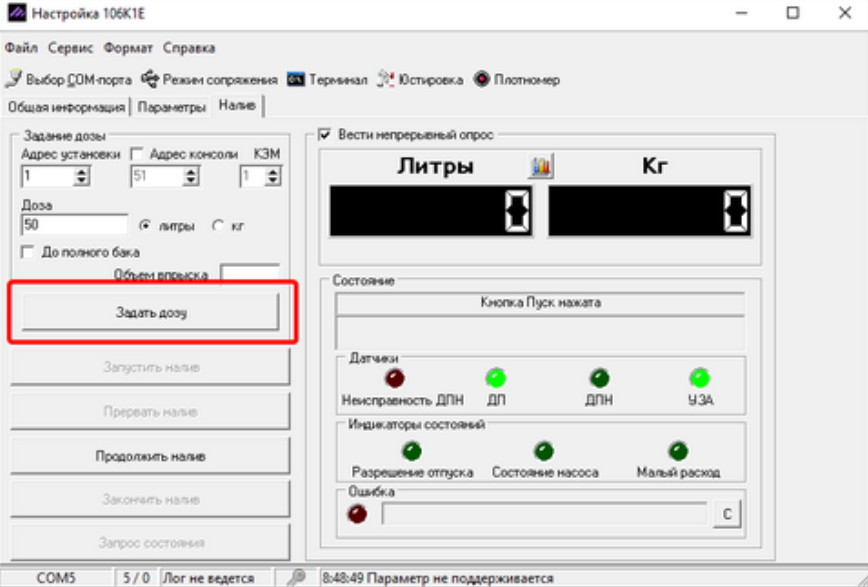Image resolution: width=868 pixels, height=587 pixels.
Task: Focus the Доза input field
Action: click(74, 225)
